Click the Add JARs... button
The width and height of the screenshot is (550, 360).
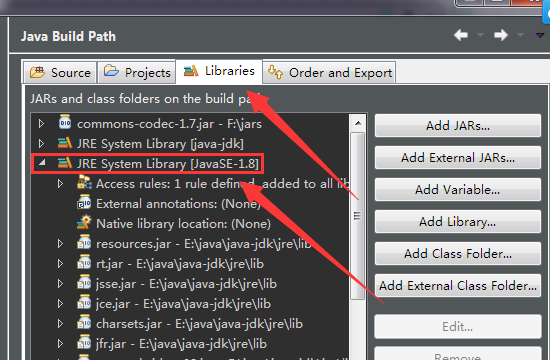click(458, 126)
